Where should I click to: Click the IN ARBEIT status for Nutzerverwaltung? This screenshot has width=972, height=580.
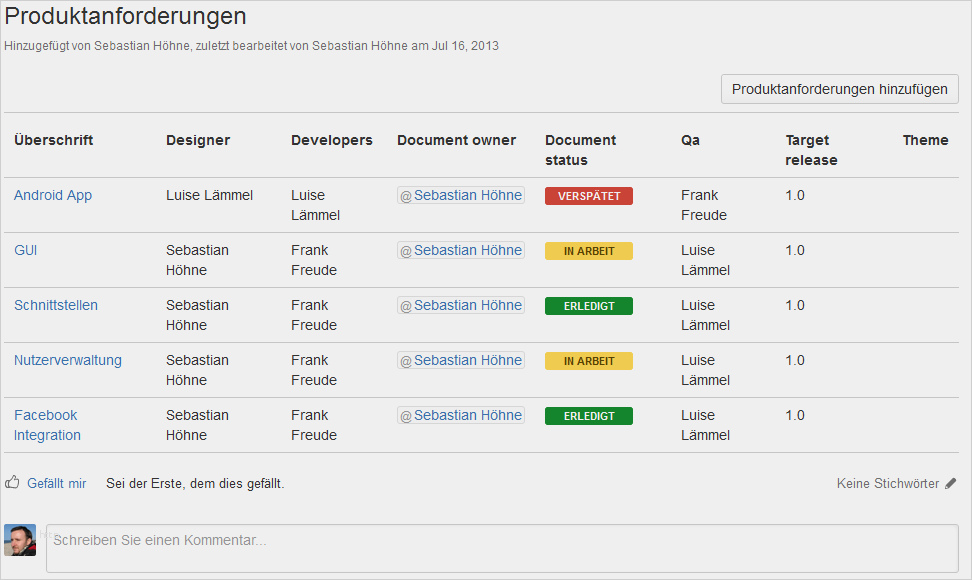(588, 360)
